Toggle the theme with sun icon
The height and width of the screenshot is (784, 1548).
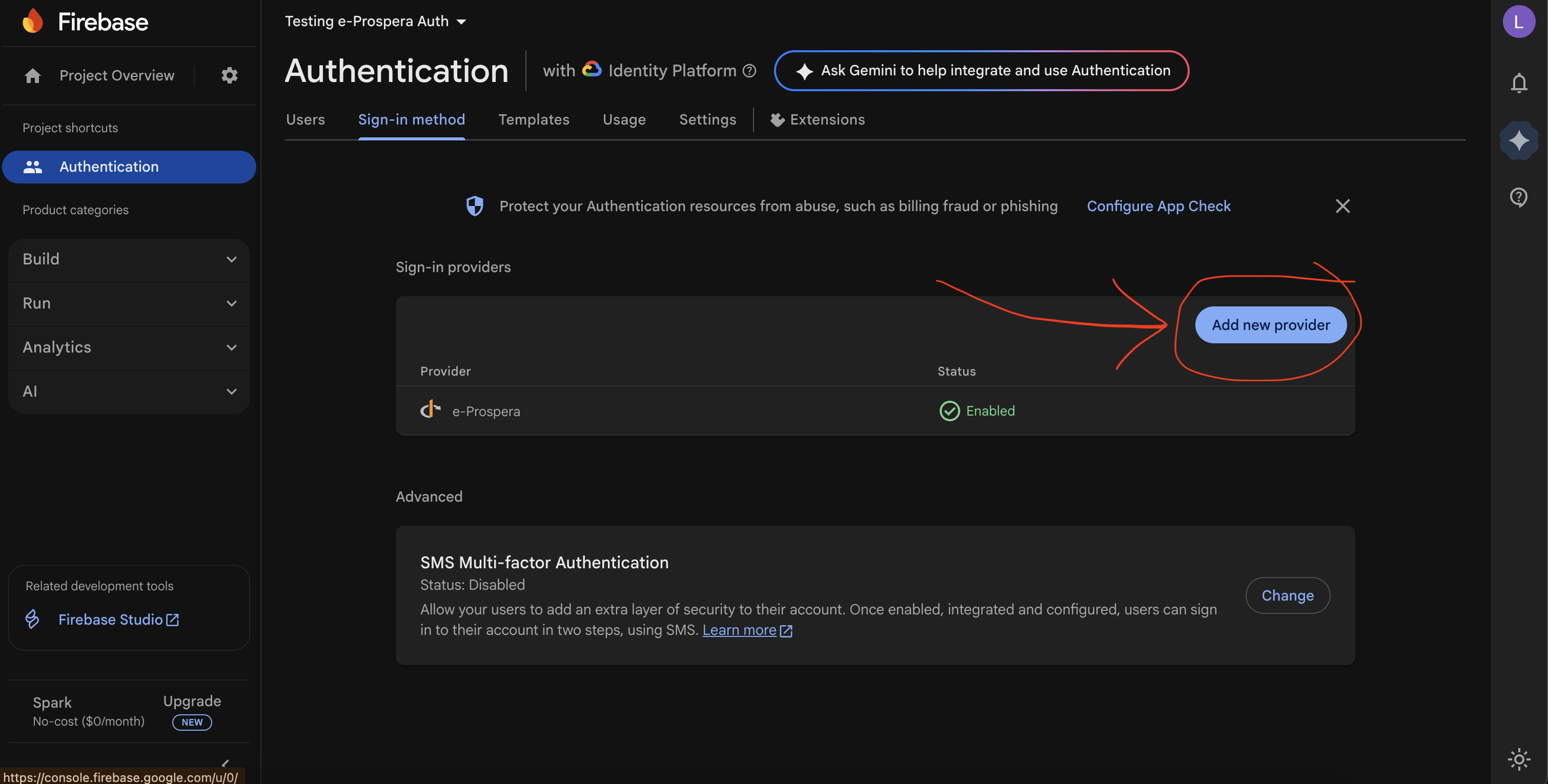pos(1519,759)
